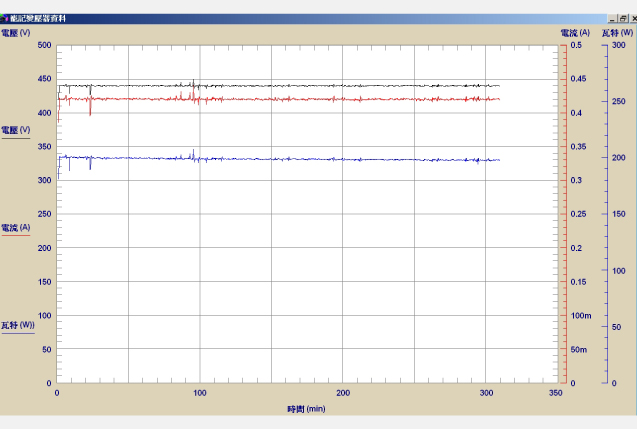Image resolution: width=637 pixels, height=429 pixels.
Task: Click the 時間 (min) x-axis label
Action: [306, 409]
